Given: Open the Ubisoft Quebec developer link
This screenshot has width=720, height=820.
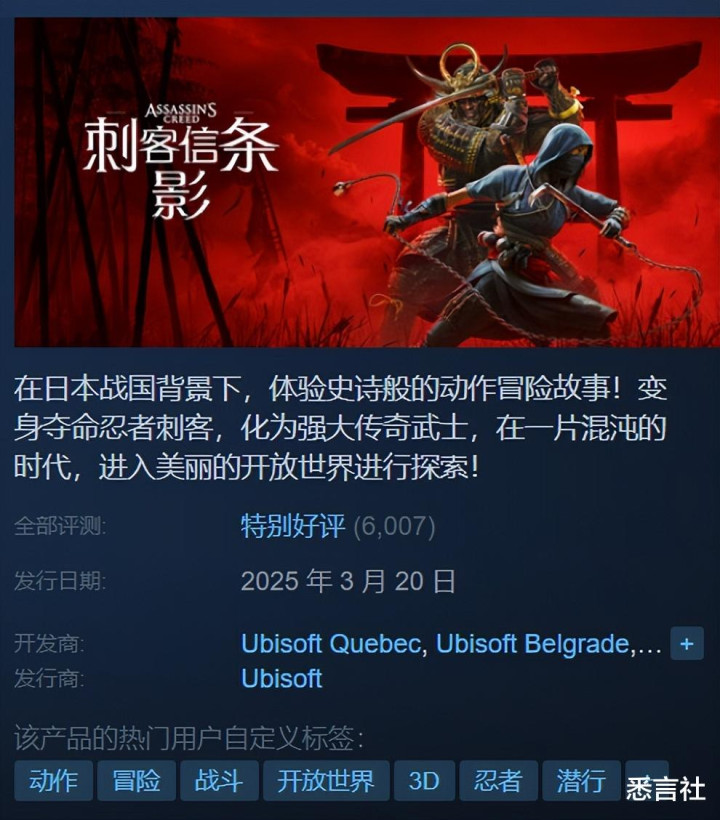Looking at the screenshot, I should 331,643.
